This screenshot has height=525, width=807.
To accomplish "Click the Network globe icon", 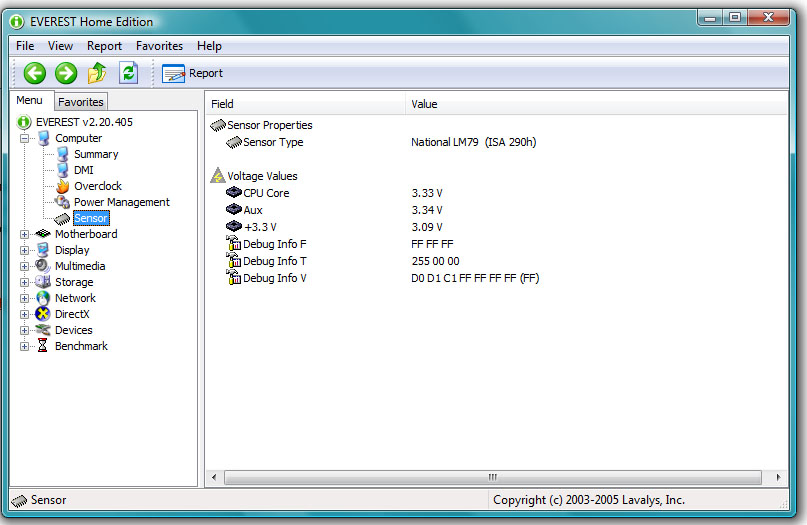I will pos(43,298).
